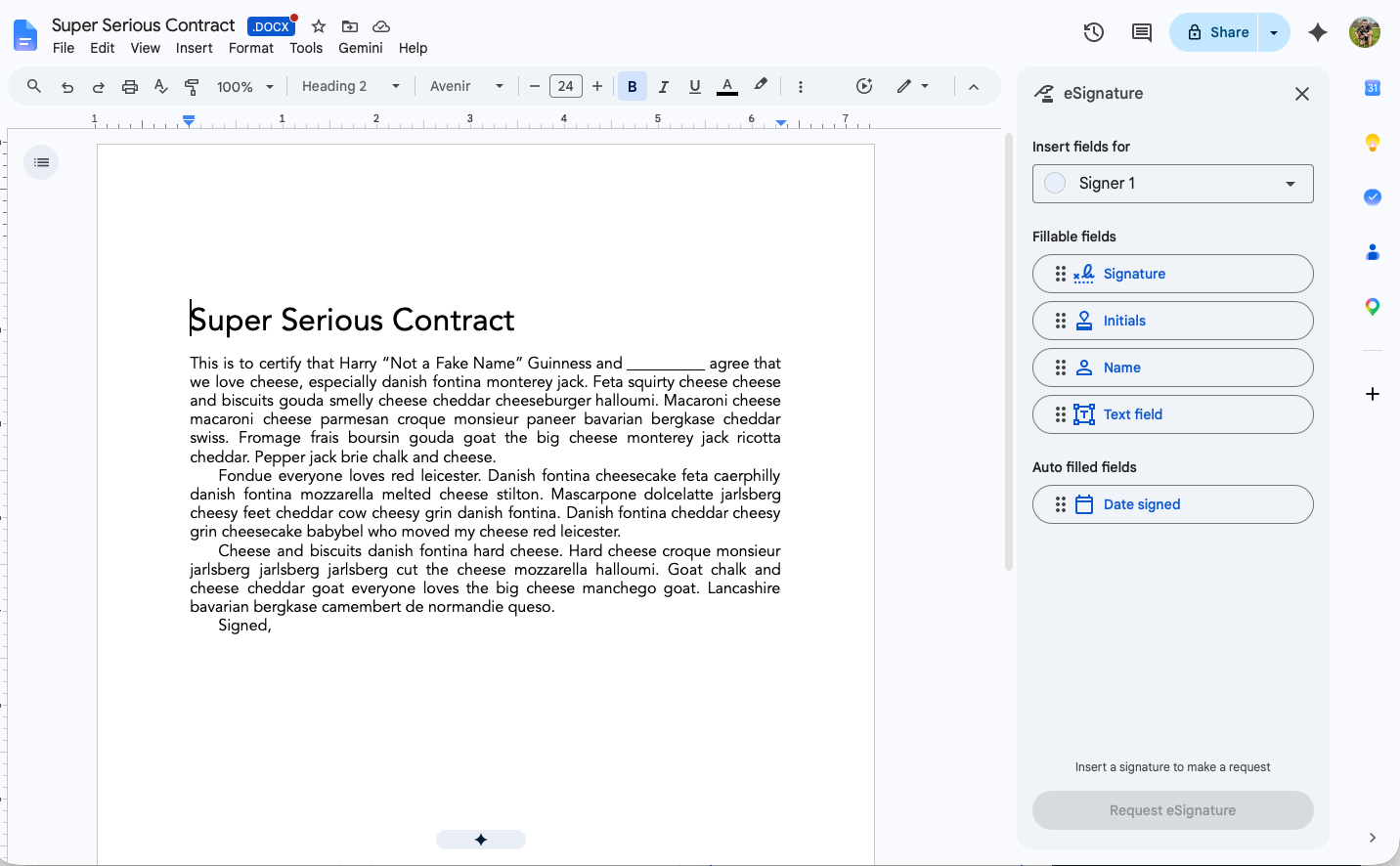The height and width of the screenshot is (866, 1400).
Task: Open the Help menu
Action: point(414,48)
